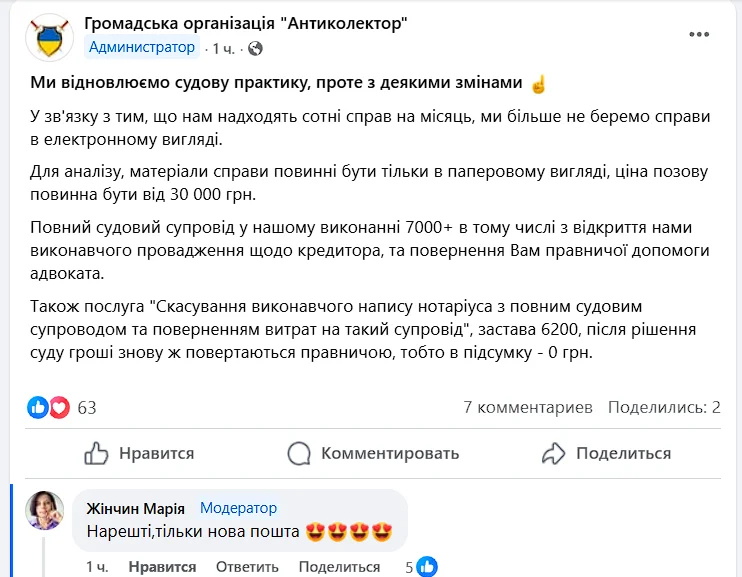The width and height of the screenshot is (742, 577).
Task: Click the post timestamp "1 ч."
Action: 223,48
